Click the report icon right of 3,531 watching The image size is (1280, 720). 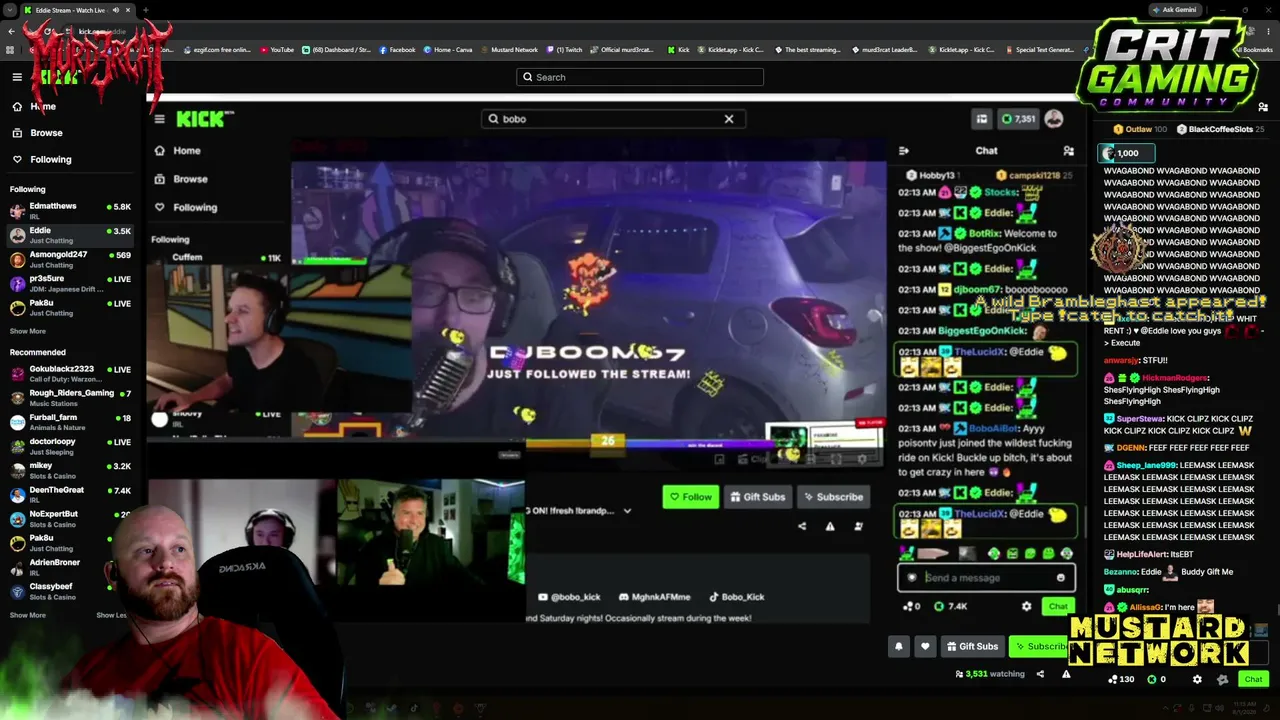coord(1066,674)
